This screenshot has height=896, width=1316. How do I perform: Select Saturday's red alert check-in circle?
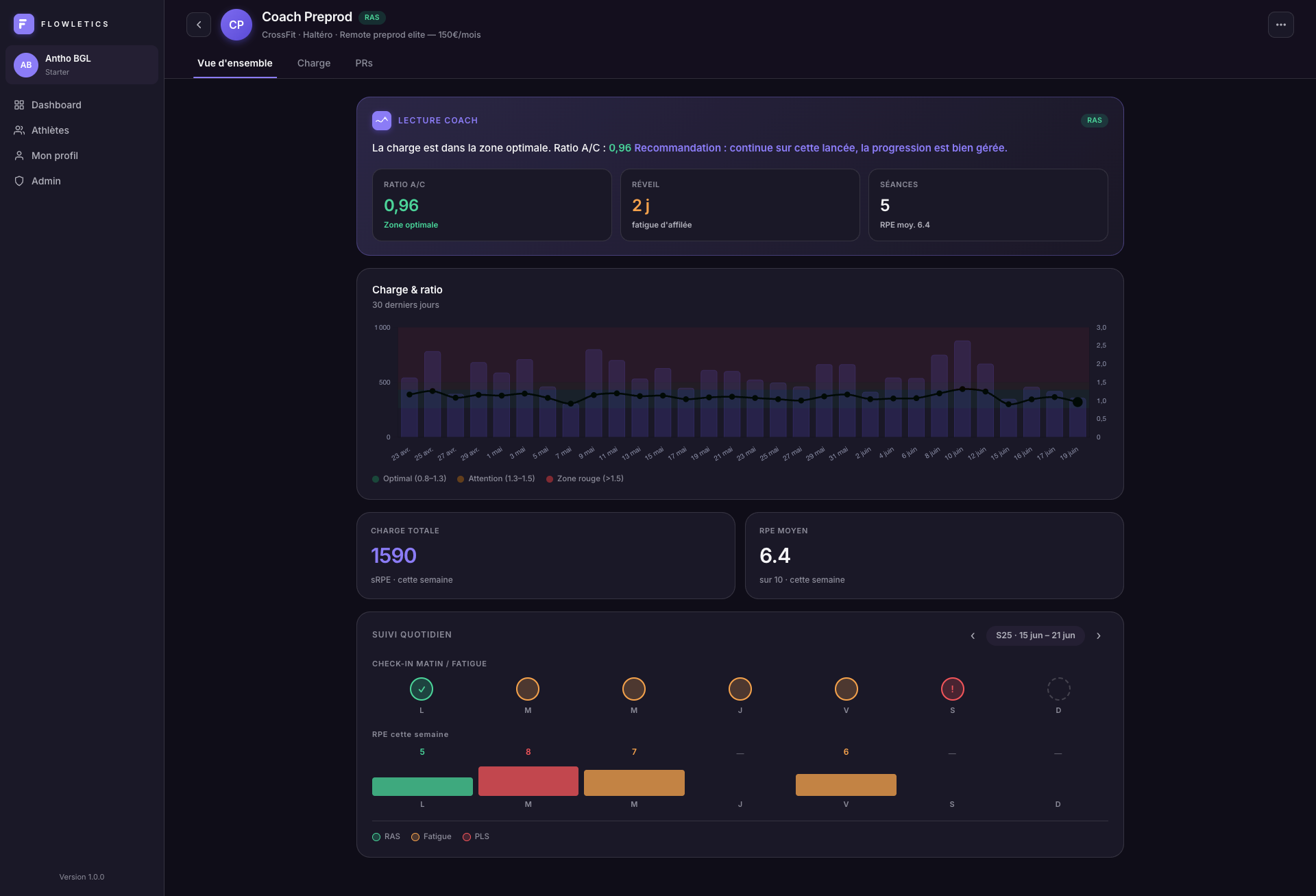click(x=953, y=689)
